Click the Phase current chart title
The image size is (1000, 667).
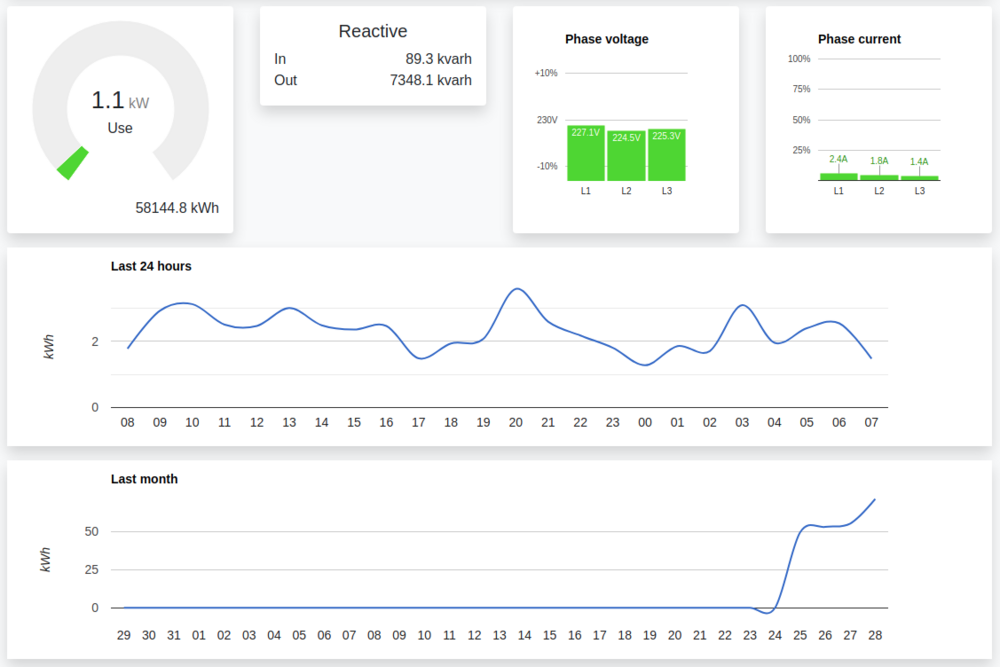[859, 39]
